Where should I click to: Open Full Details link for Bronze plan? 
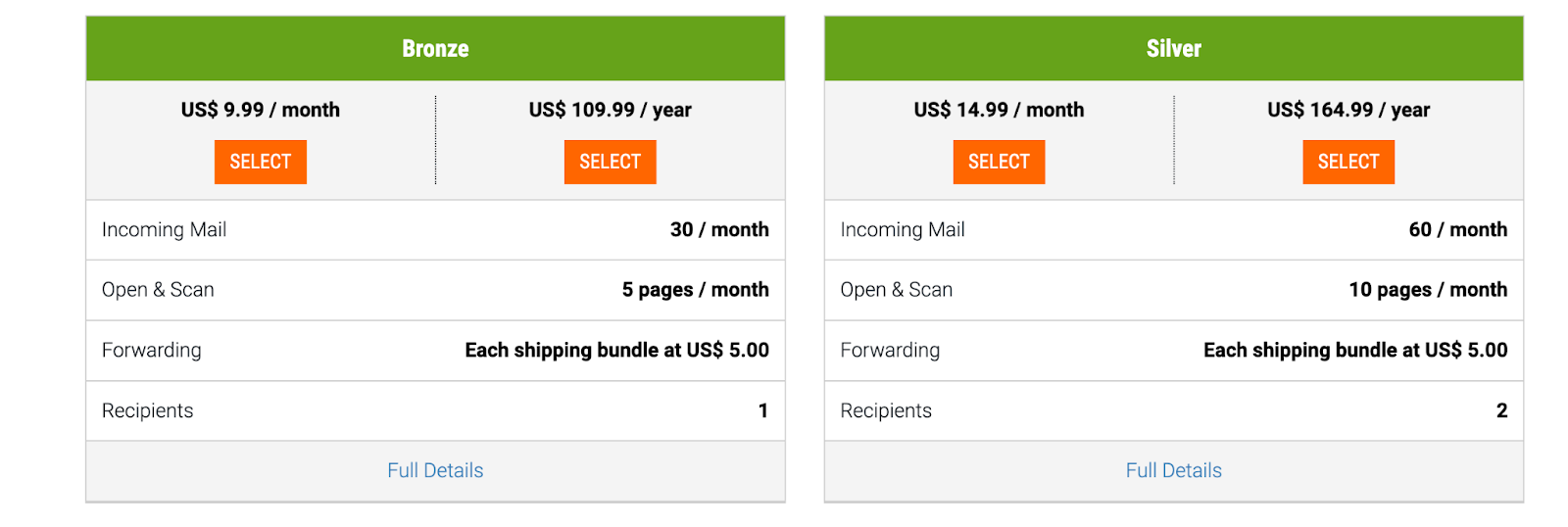point(435,470)
